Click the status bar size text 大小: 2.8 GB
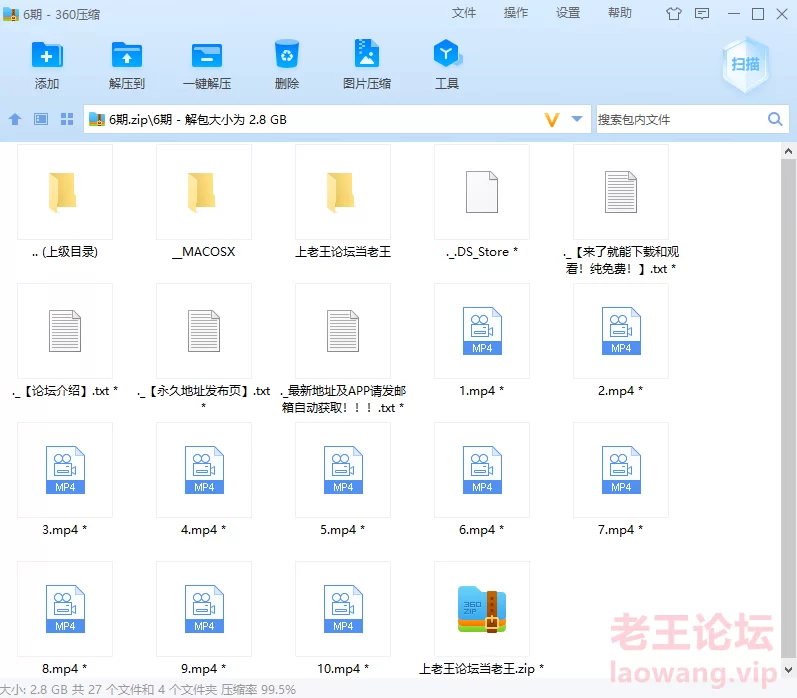 click(x=34, y=689)
